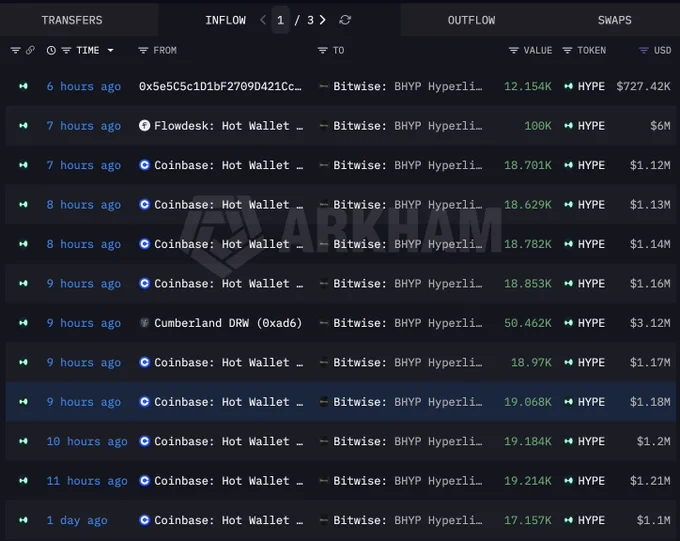Open Coinbase: Hot Wallet in $1.17M row
This screenshot has width=680, height=541.
pos(229,363)
